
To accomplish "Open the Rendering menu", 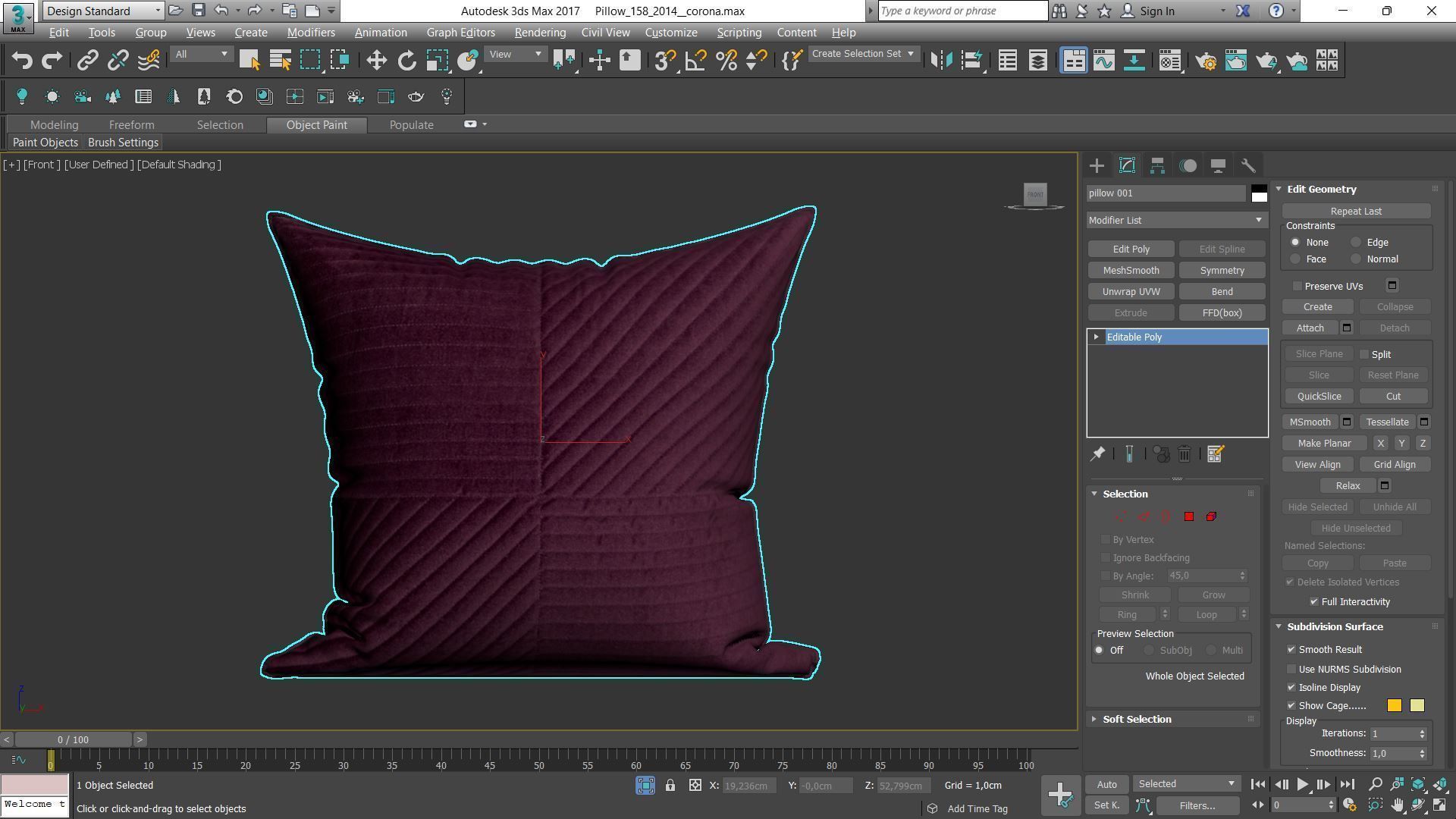I will (x=540, y=33).
